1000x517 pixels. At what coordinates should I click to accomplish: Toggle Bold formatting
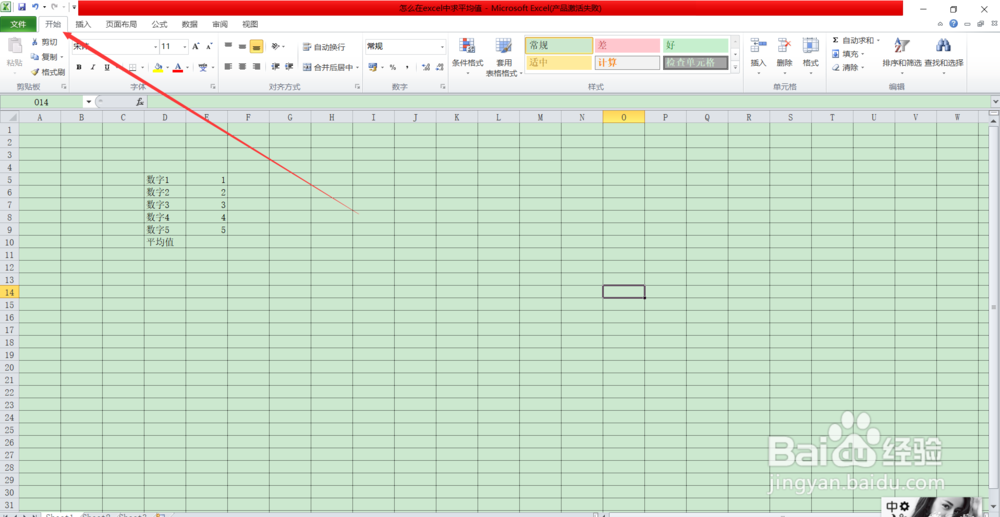tap(79, 67)
